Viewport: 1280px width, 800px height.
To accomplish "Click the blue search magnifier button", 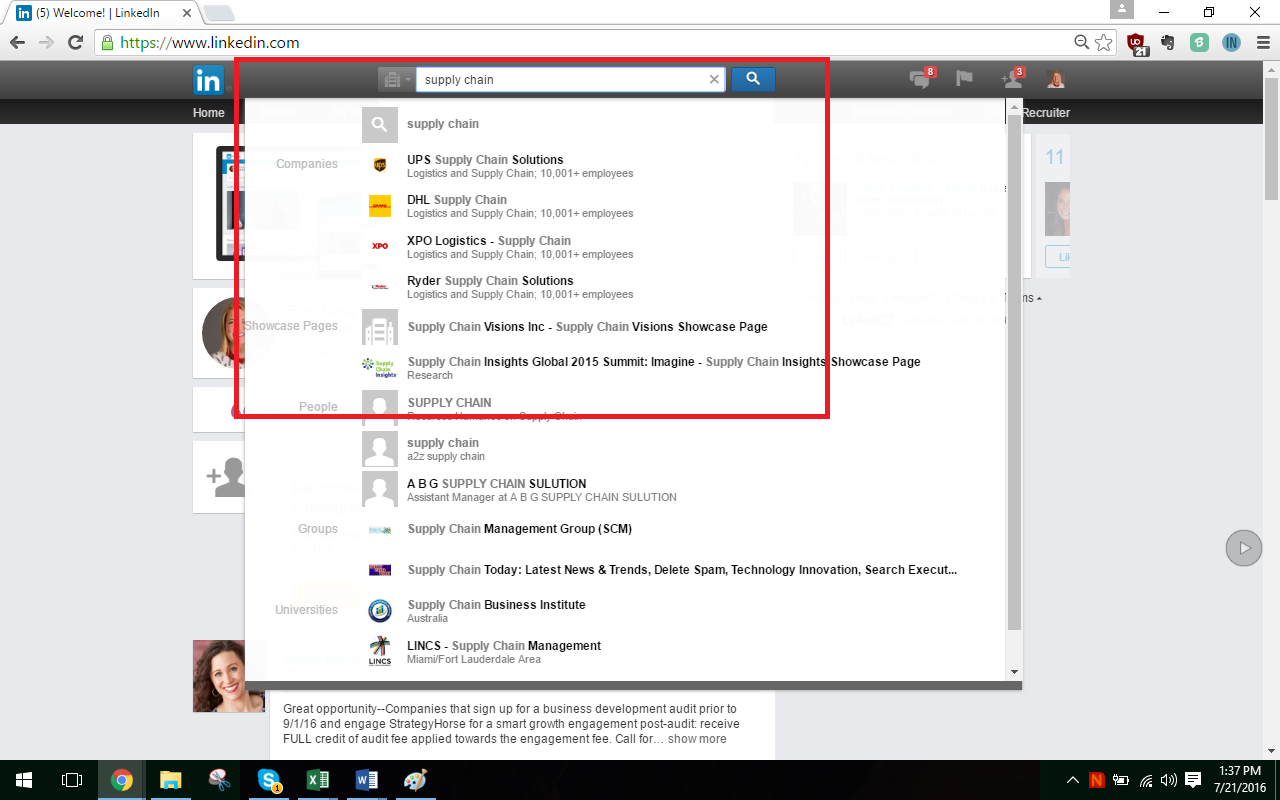I will 753,79.
